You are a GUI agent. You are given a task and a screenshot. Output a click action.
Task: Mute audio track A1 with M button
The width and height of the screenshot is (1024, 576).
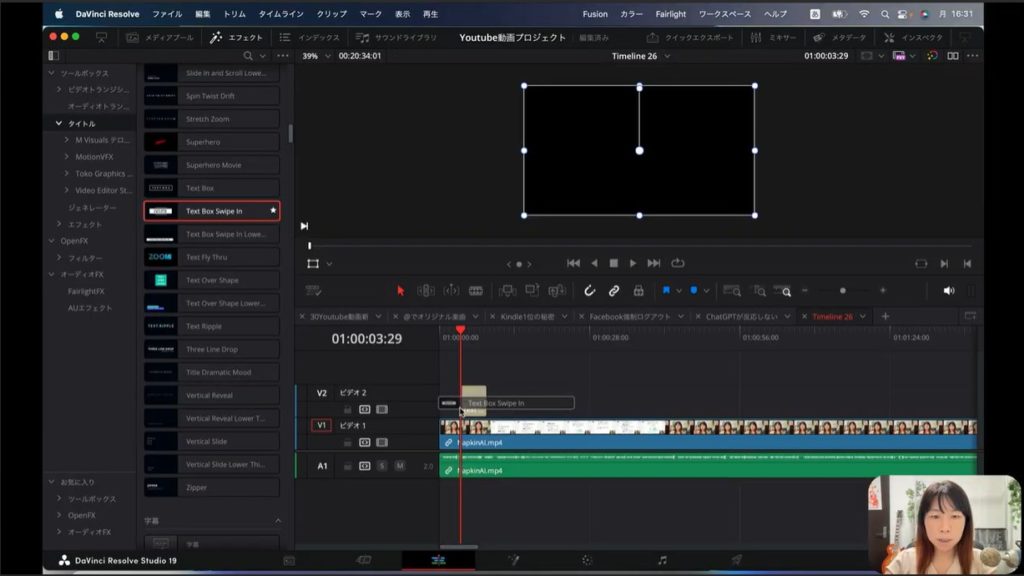(400, 466)
